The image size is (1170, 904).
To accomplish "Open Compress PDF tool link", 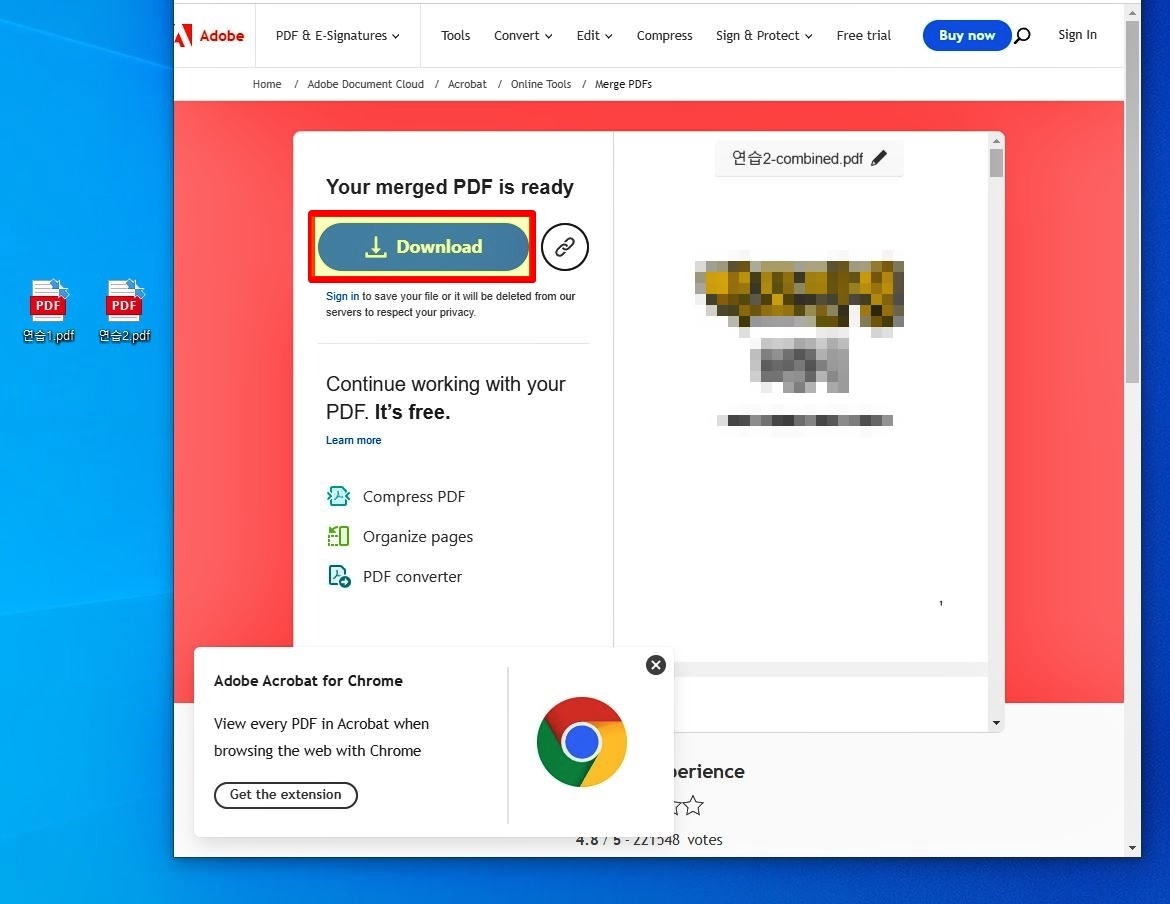I will [414, 497].
